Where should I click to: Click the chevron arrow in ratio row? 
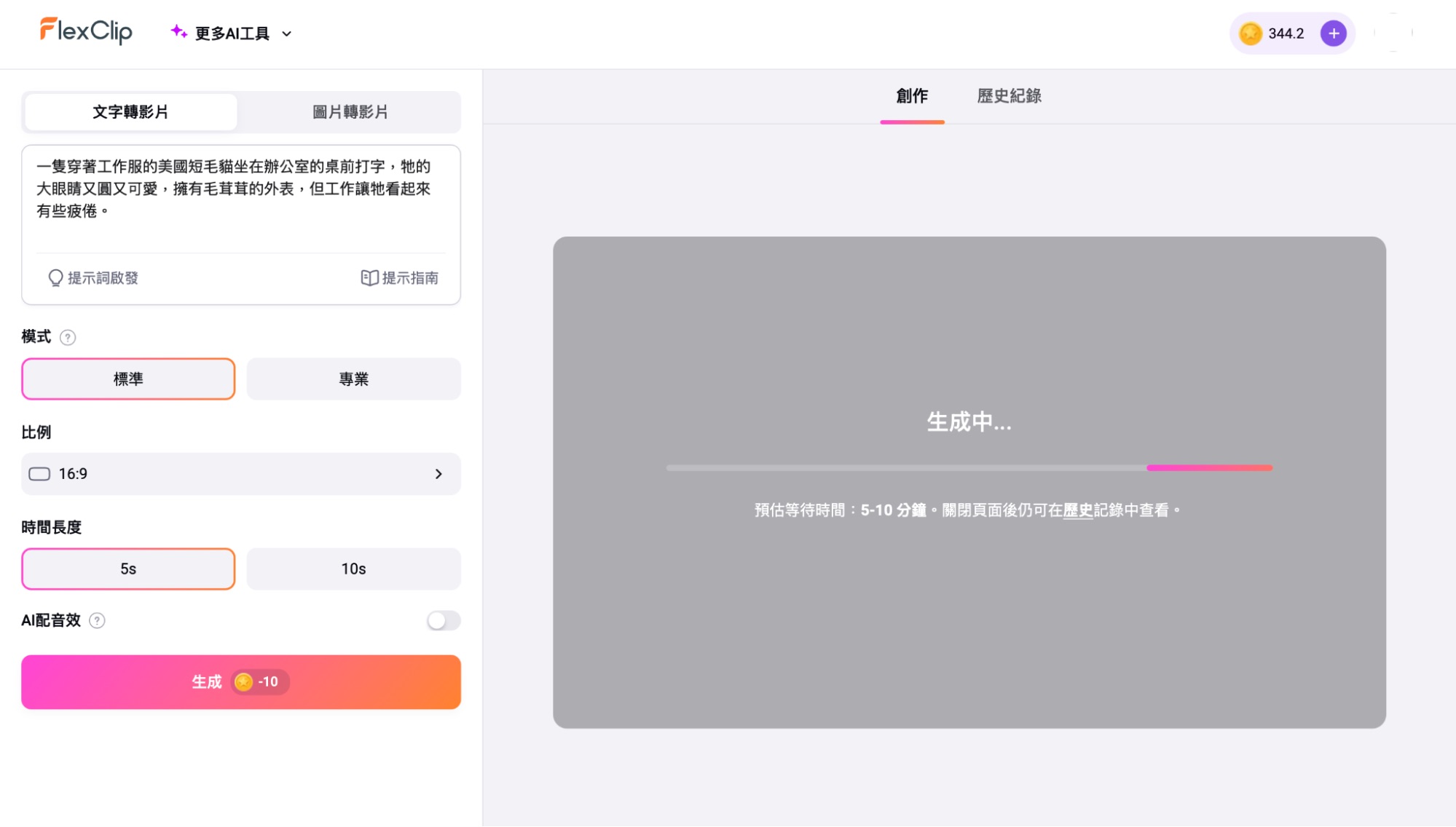coord(438,475)
